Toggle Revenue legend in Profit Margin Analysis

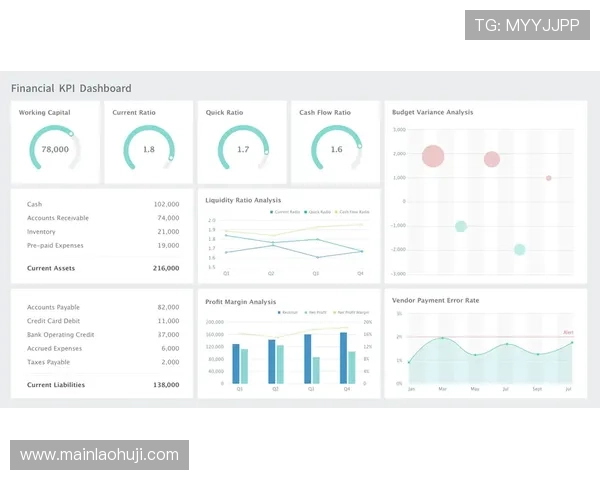tap(288, 313)
